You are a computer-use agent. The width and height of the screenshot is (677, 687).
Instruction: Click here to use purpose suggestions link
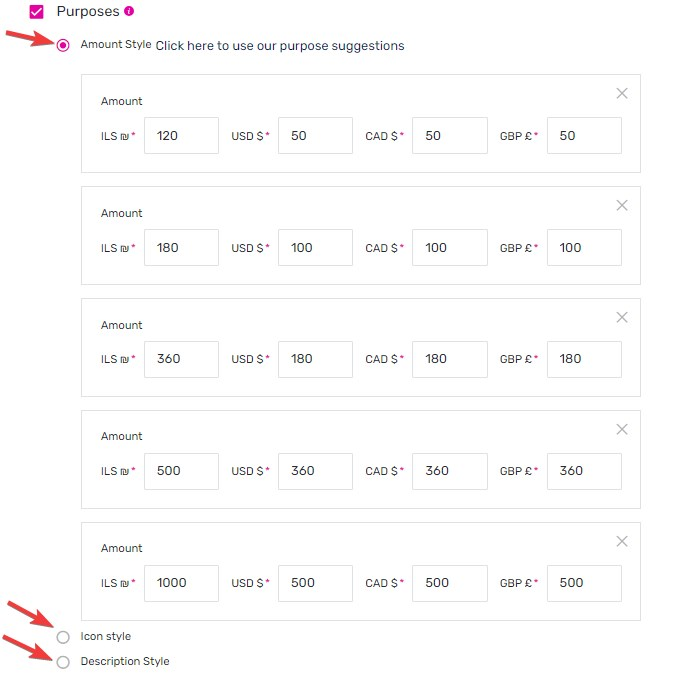pos(280,46)
